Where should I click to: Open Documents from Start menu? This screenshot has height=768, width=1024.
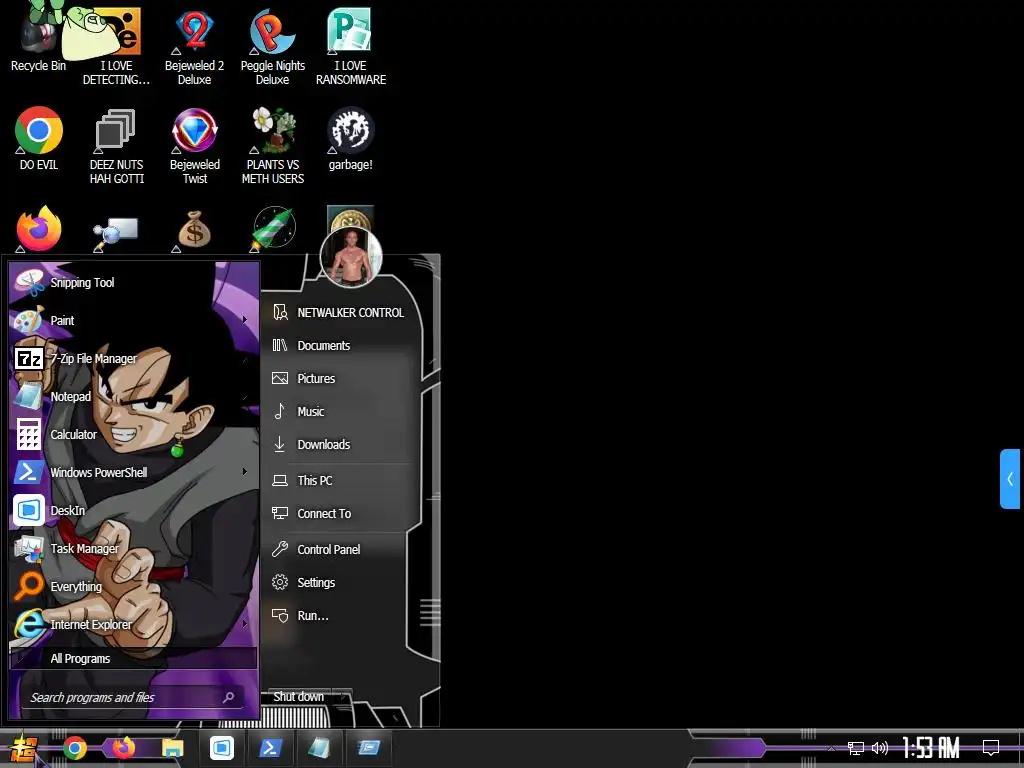pyautogui.click(x=340, y=345)
